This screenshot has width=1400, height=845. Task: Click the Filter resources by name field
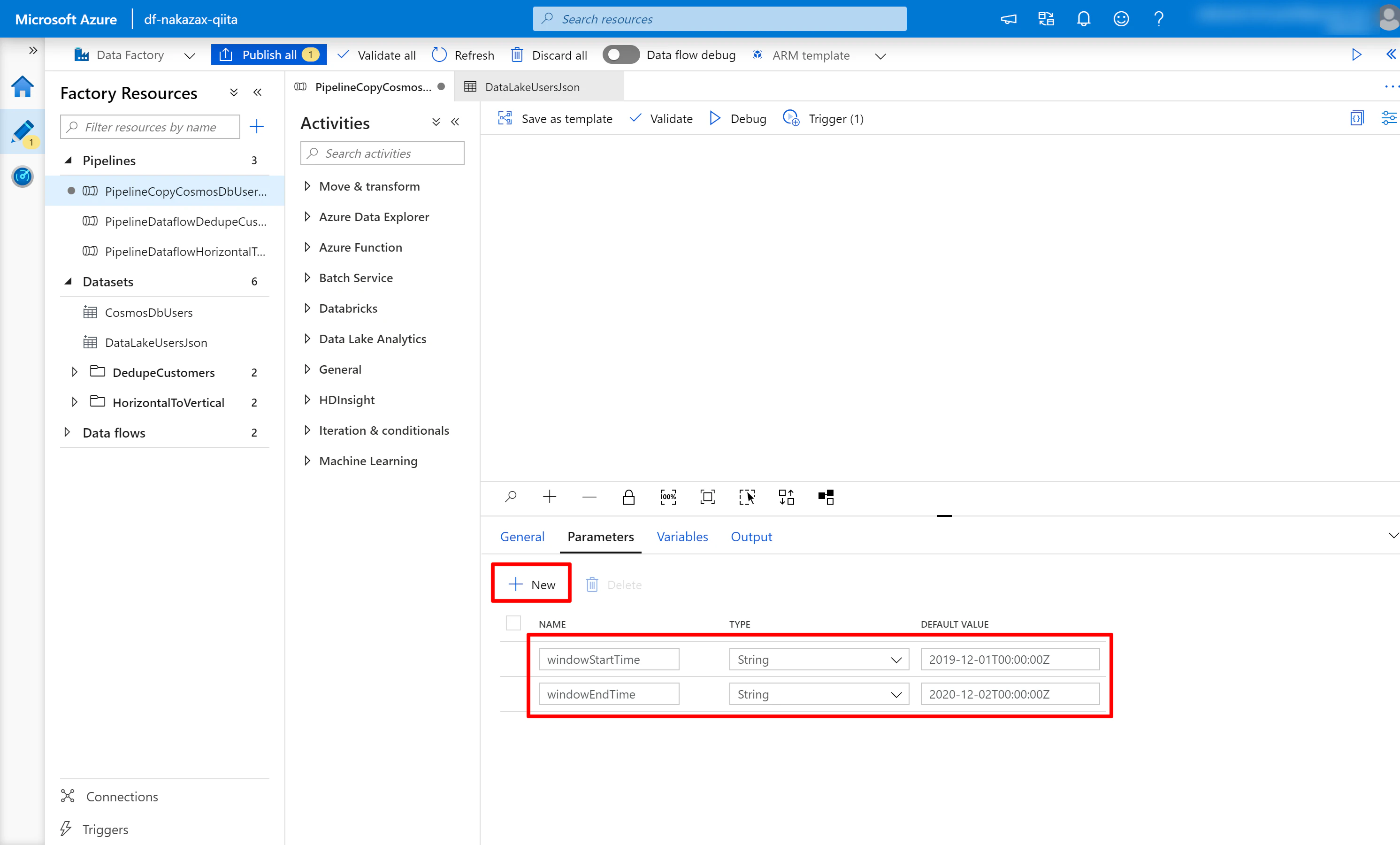[x=150, y=127]
